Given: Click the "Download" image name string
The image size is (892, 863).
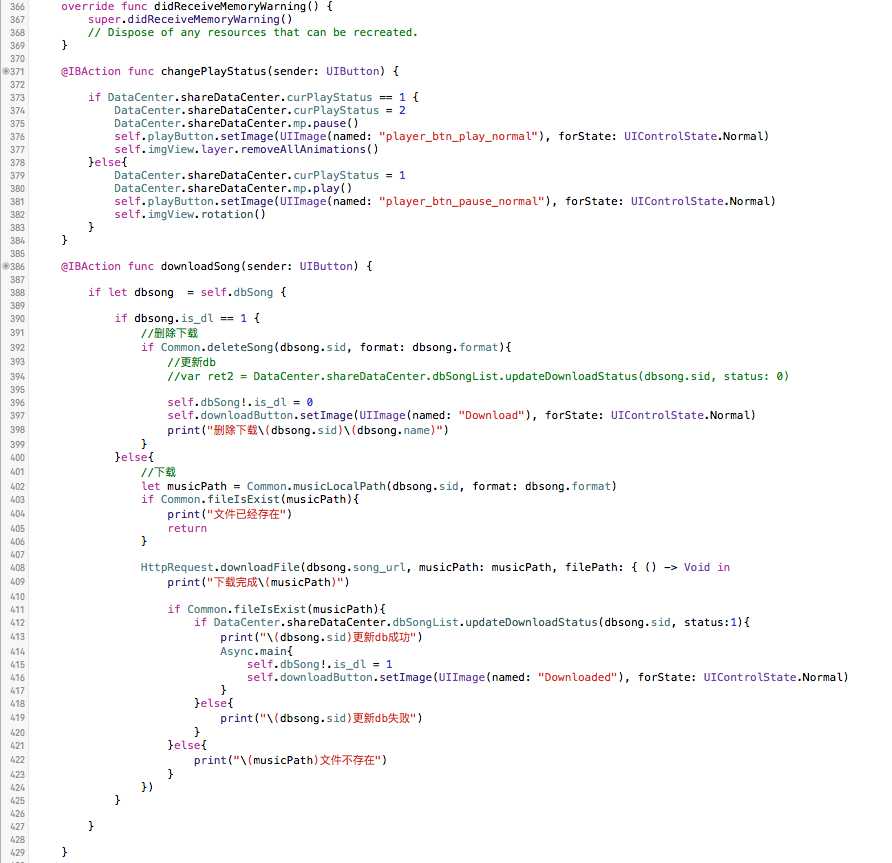Looking at the screenshot, I should [x=492, y=416].
